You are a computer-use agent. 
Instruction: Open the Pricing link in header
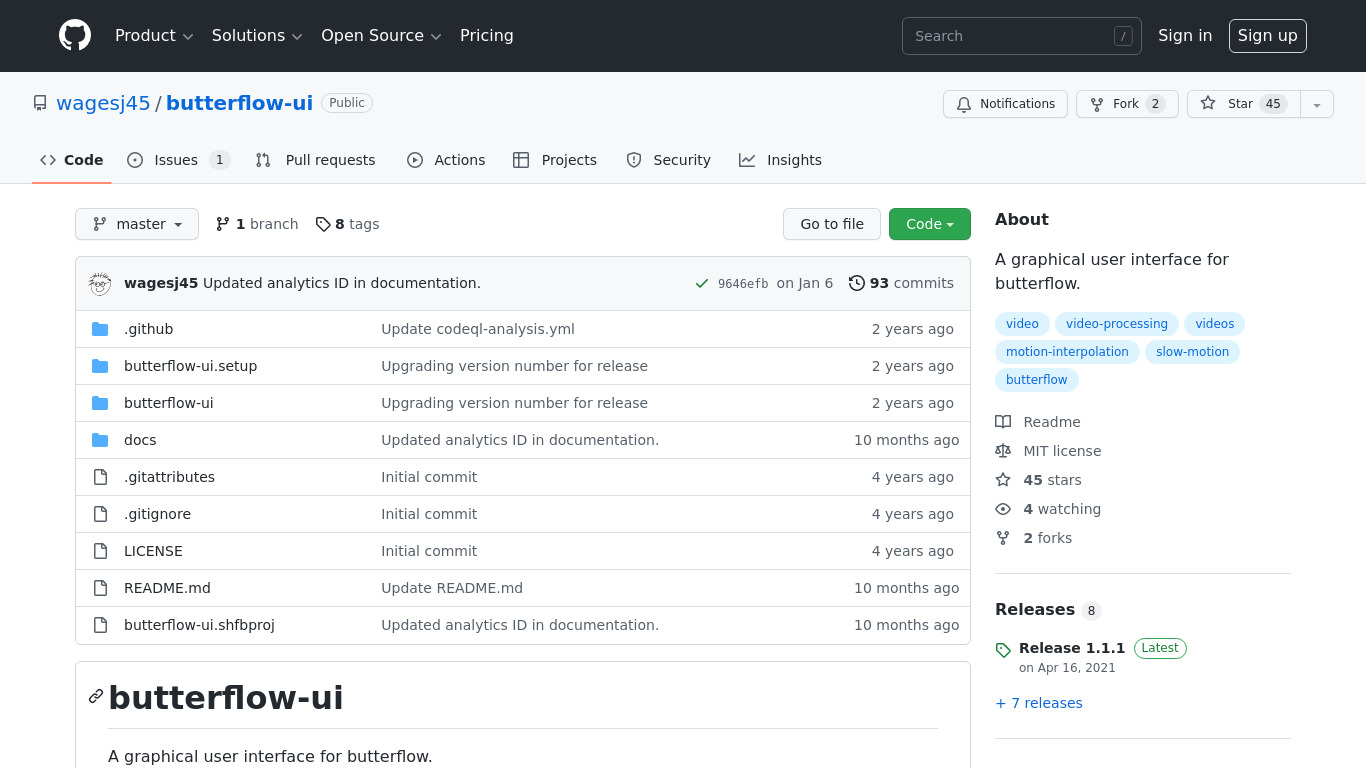[487, 36]
